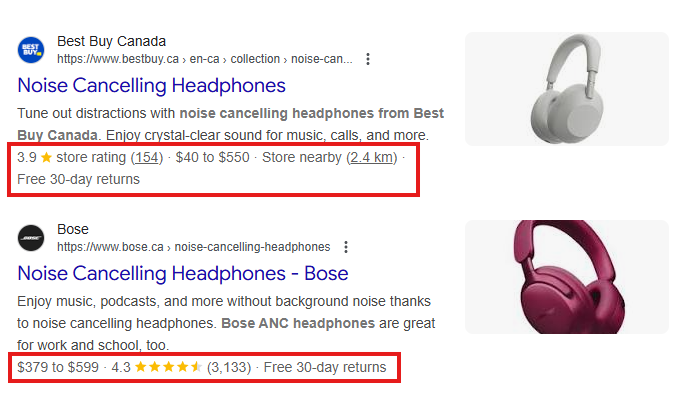The image size is (684, 397).
Task: Click Free 30-day returns under Best Buy result
Action: [x=79, y=179]
